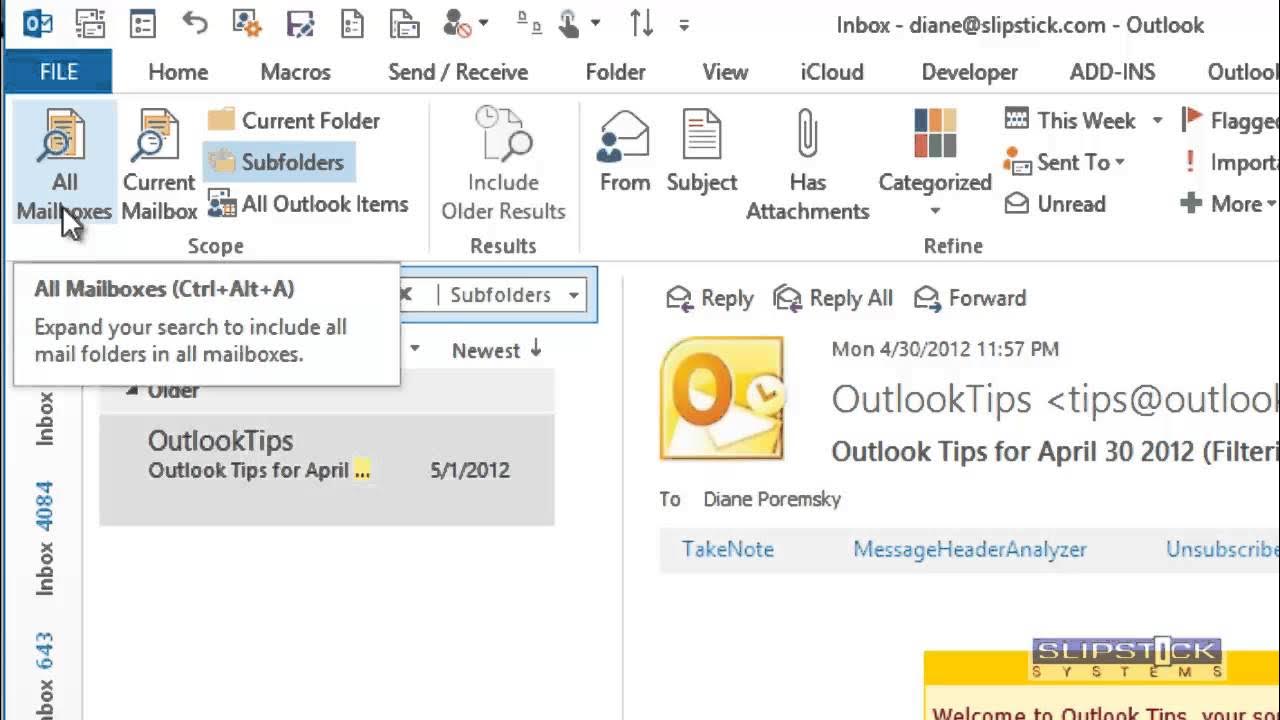
Task: Filter by Important exclamation mark
Action: click(1229, 162)
